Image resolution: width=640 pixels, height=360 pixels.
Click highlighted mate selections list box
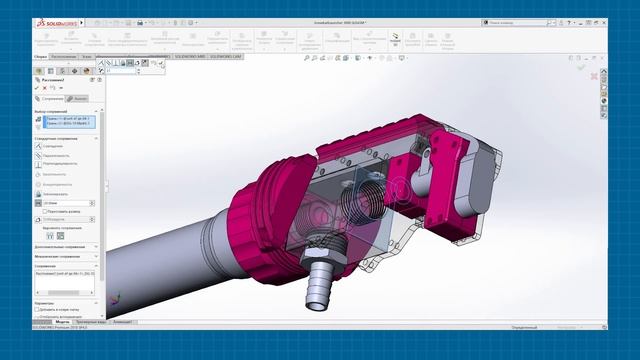[x=69, y=122]
